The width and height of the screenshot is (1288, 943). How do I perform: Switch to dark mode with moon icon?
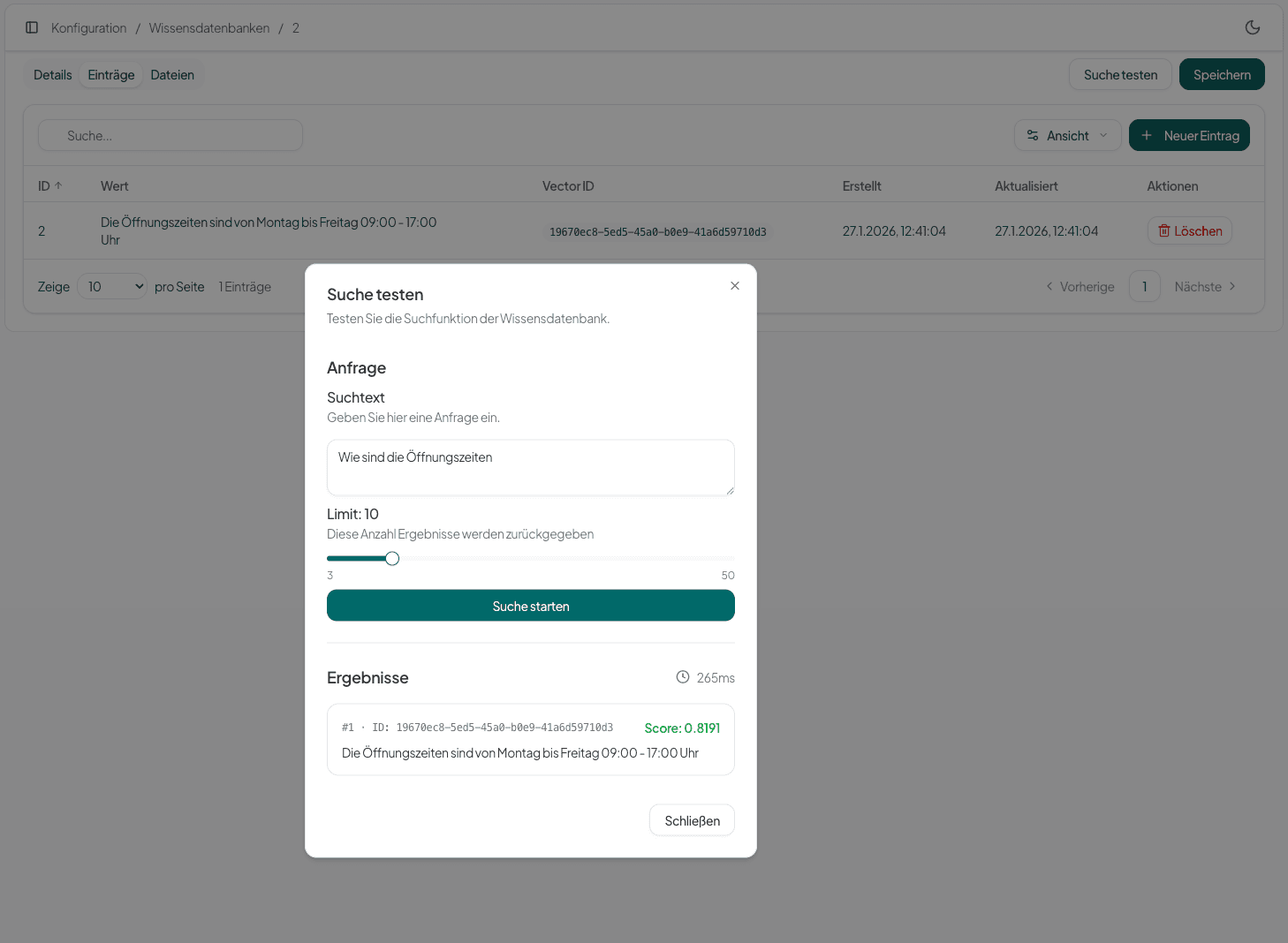(x=1252, y=27)
